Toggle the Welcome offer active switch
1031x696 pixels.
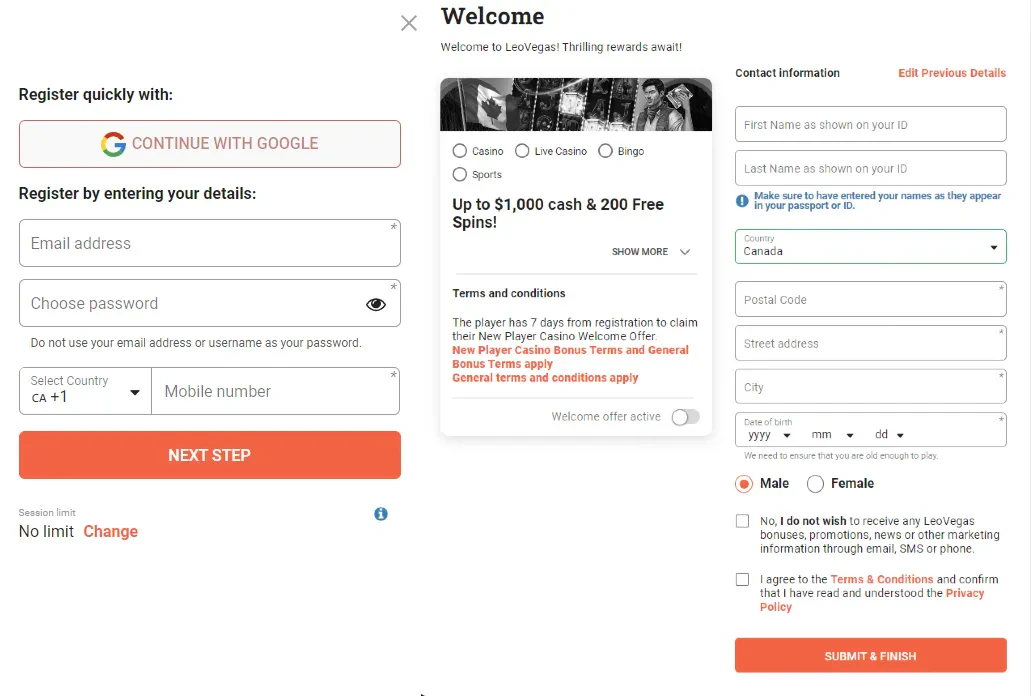pyautogui.click(x=685, y=417)
